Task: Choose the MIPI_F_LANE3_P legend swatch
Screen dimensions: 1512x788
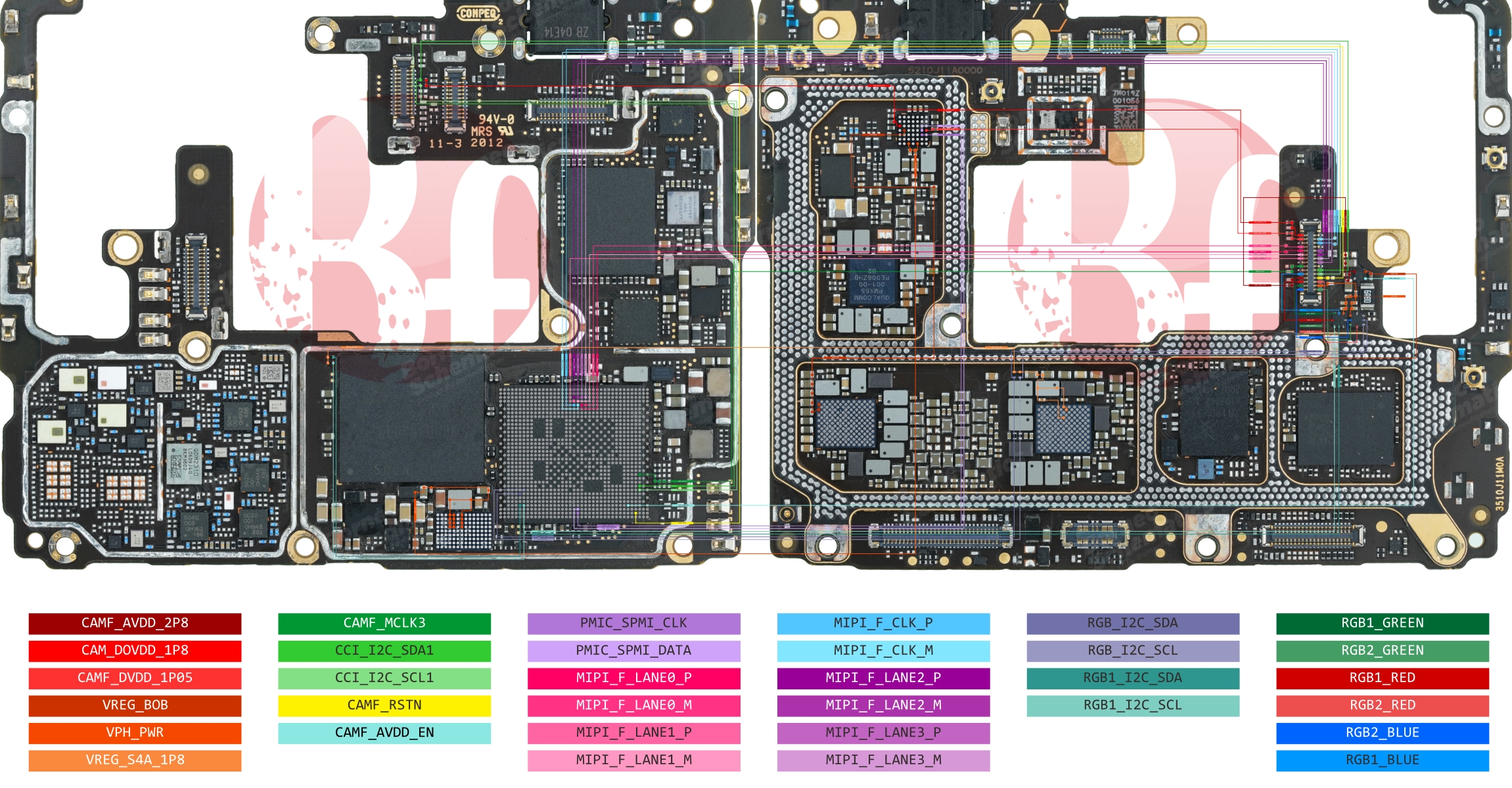Action: point(884,733)
